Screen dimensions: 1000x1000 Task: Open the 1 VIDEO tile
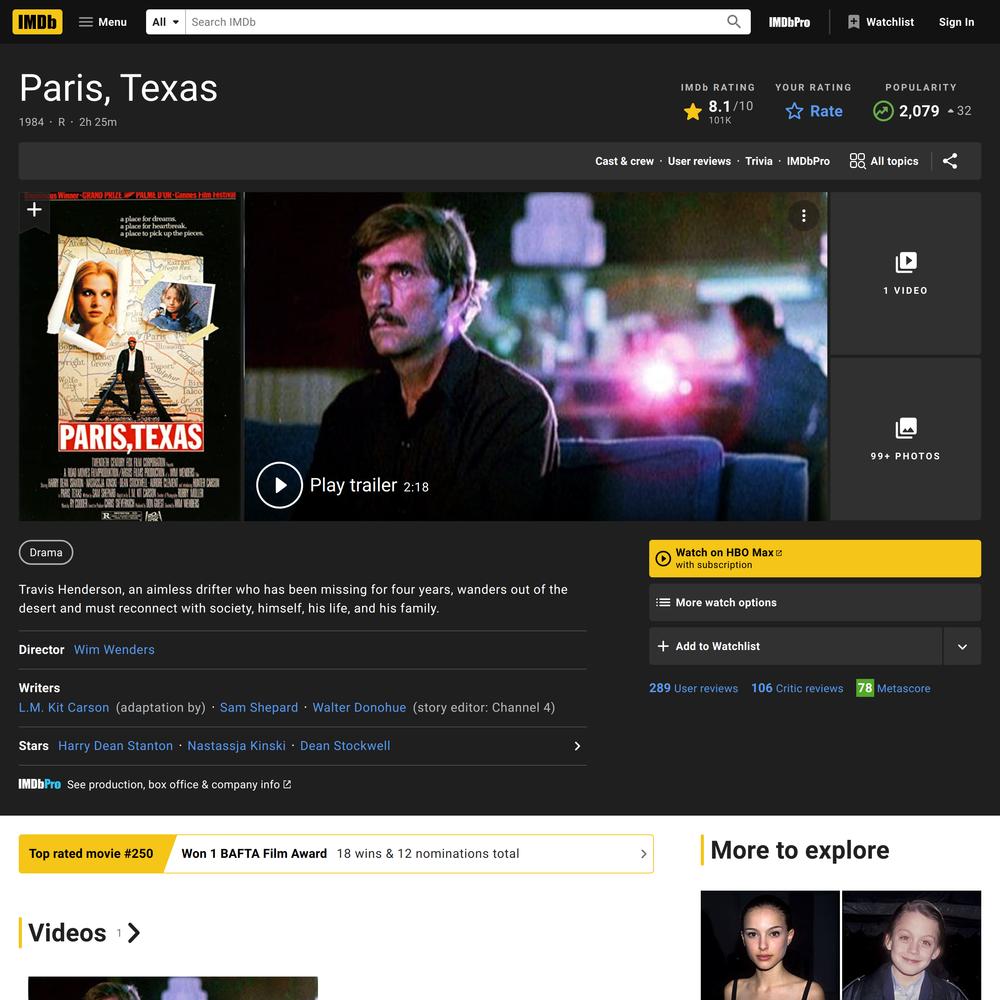(x=906, y=274)
